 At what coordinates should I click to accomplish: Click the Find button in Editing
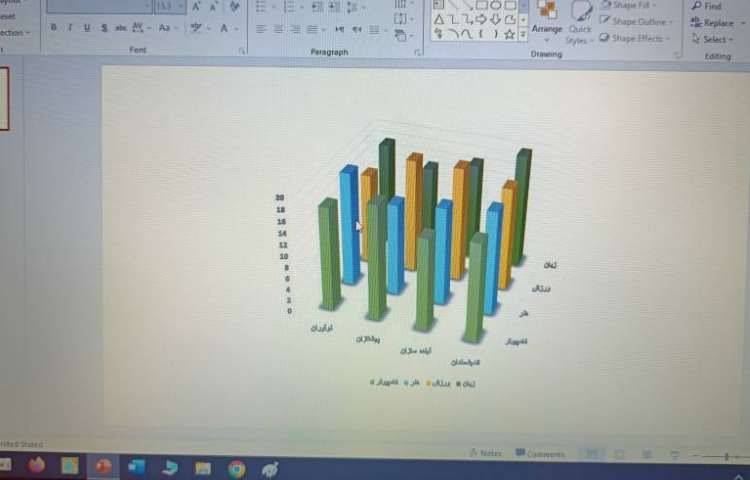point(706,6)
